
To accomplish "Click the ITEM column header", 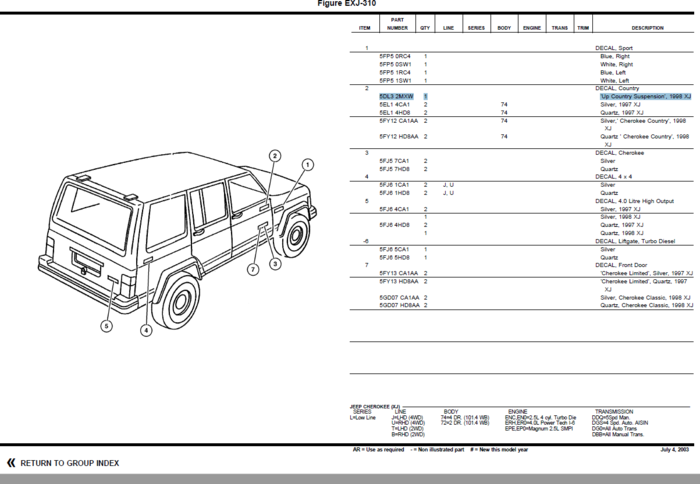I will pyautogui.click(x=365, y=28).
